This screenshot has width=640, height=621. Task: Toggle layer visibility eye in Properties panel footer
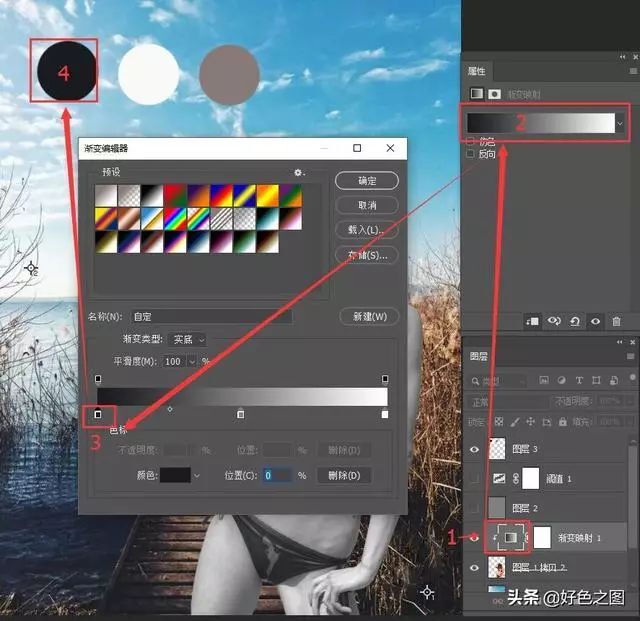(596, 321)
